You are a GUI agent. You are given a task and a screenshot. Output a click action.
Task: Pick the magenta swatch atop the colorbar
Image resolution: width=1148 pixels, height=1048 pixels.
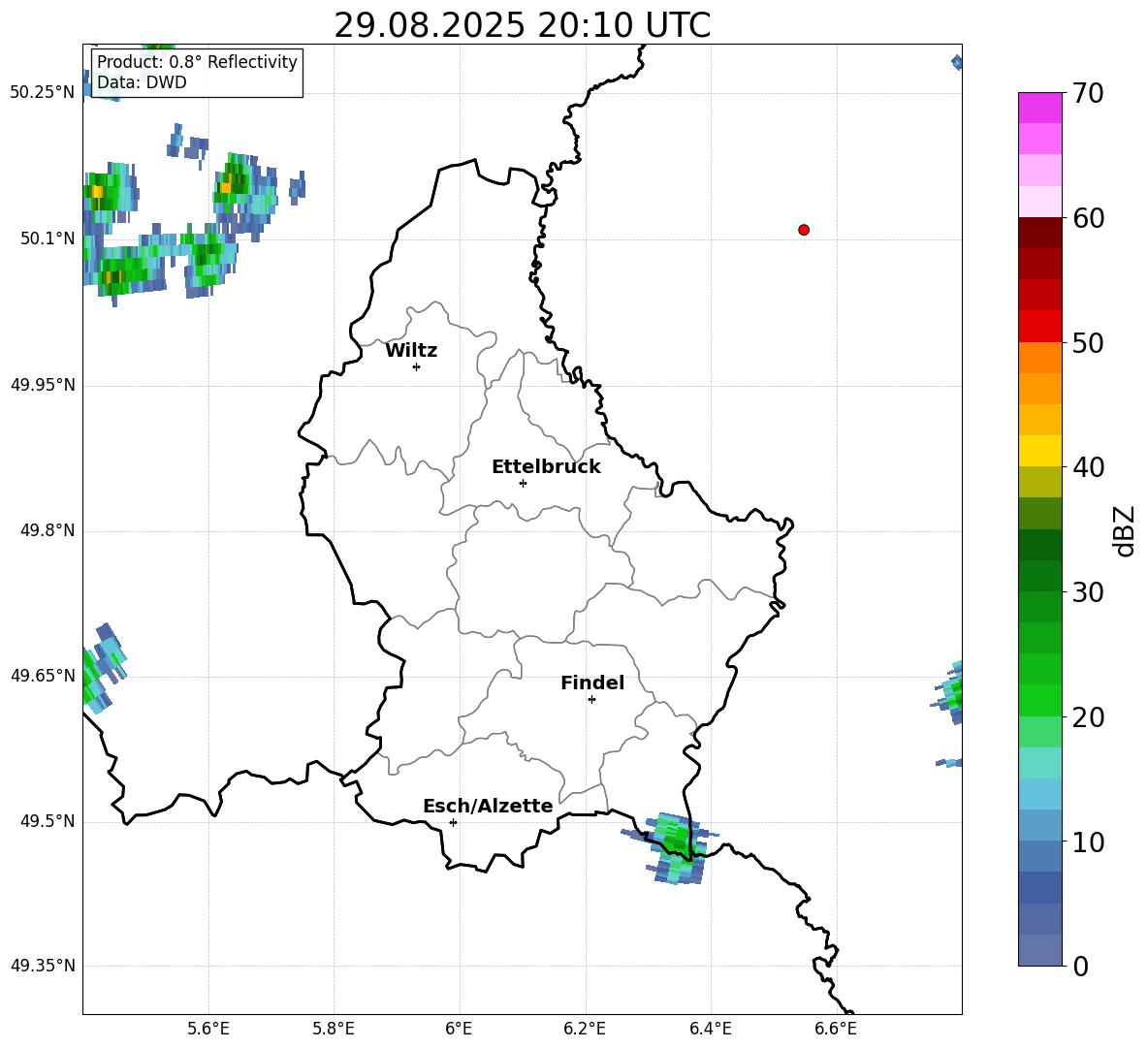click(x=1039, y=108)
